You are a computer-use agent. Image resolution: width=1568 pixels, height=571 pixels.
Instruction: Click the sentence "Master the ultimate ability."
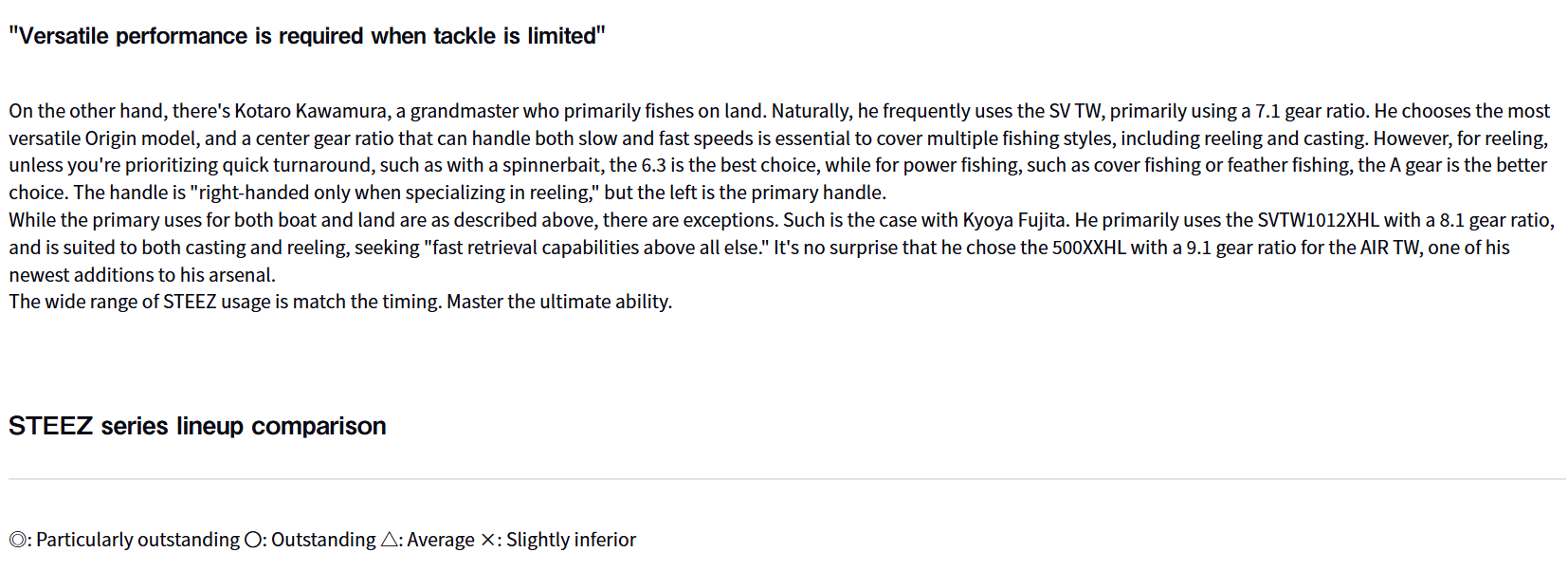[559, 302]
